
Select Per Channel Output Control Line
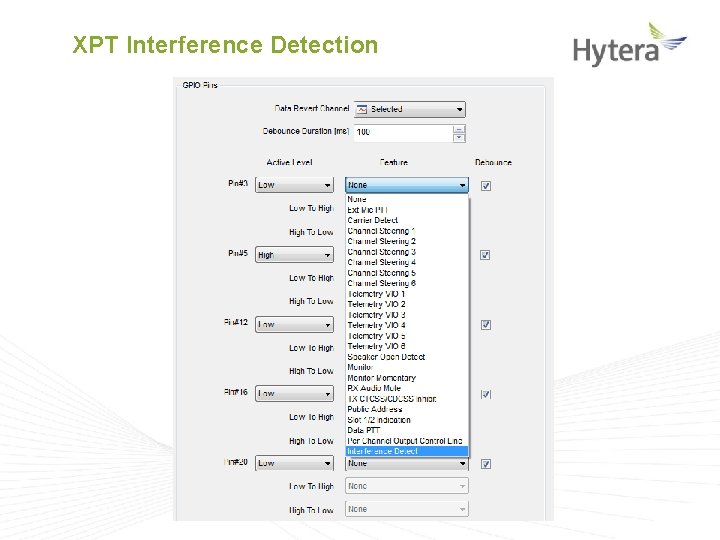[406, 441]
